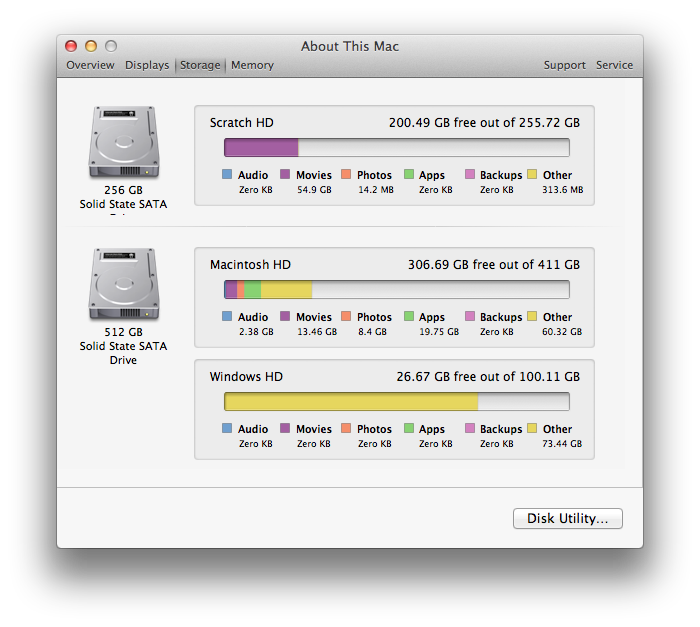Image resolution: width=700 pixels, height=627 pixels.
Task: Click the Macintosh HD Apps green swatch
Action: (x=408, y=316)
